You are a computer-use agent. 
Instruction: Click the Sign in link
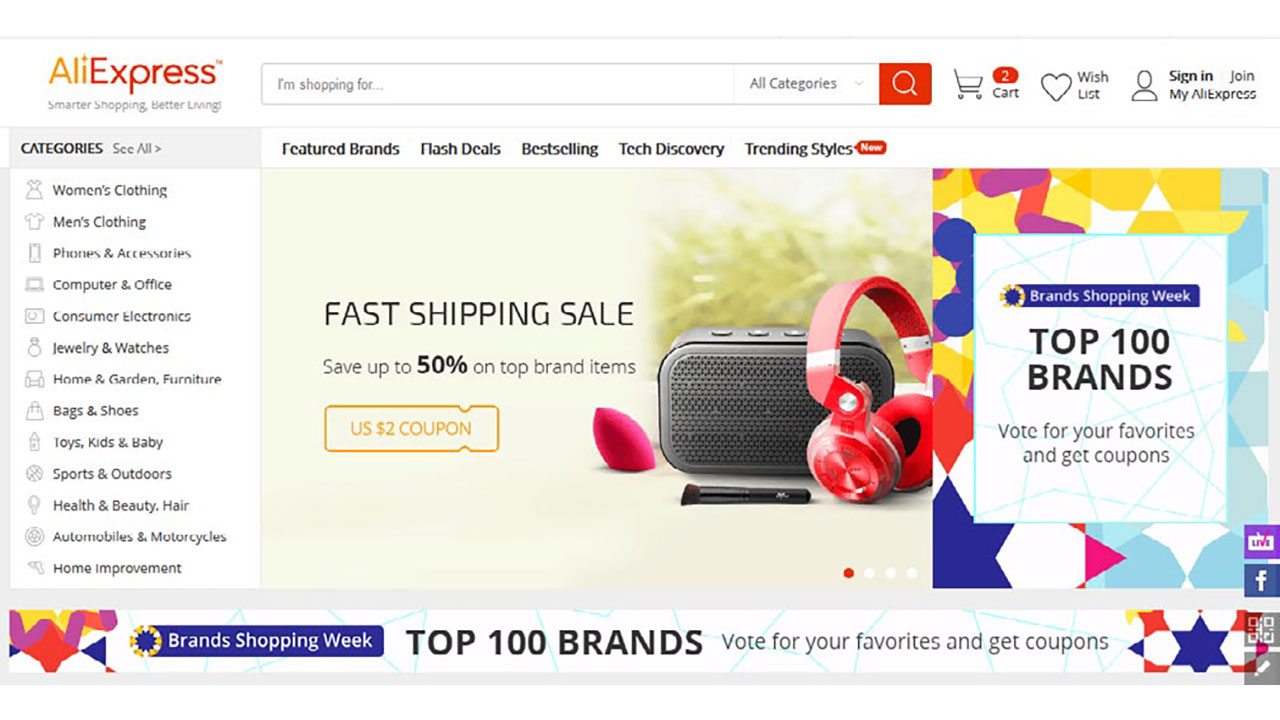tap(1190, 76)
